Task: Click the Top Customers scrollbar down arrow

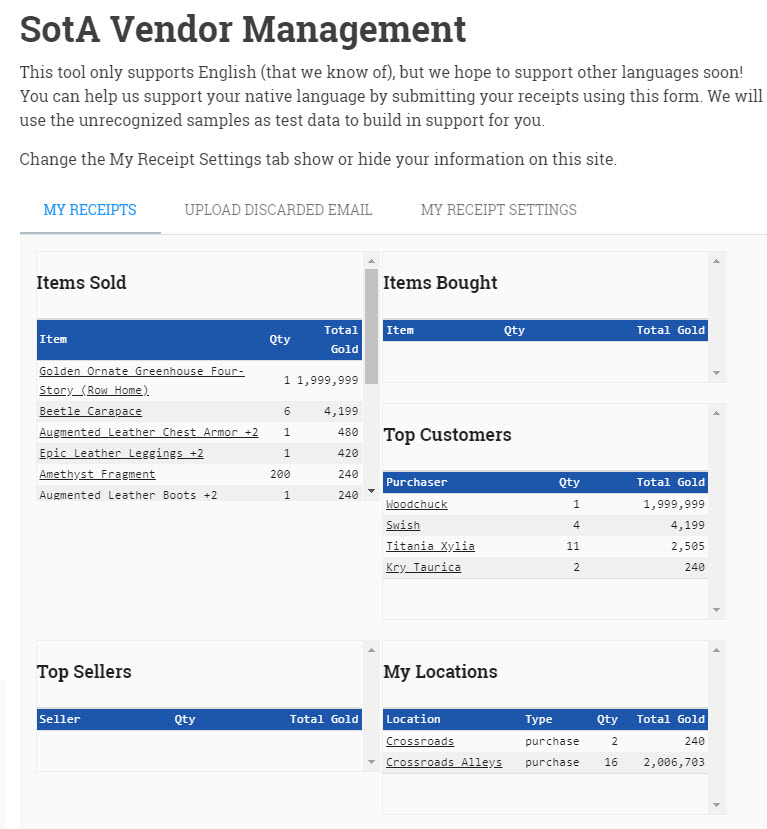Action: [716, 610]
